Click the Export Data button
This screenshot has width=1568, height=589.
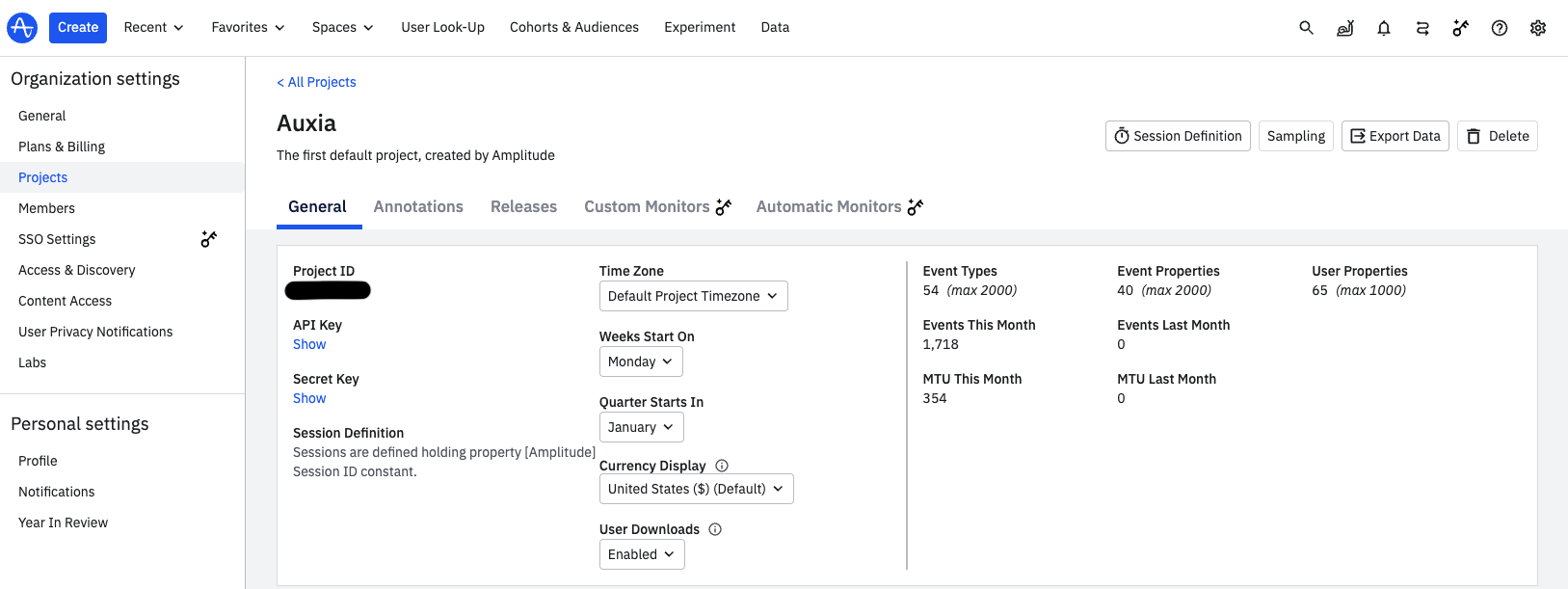(1395, 136)
